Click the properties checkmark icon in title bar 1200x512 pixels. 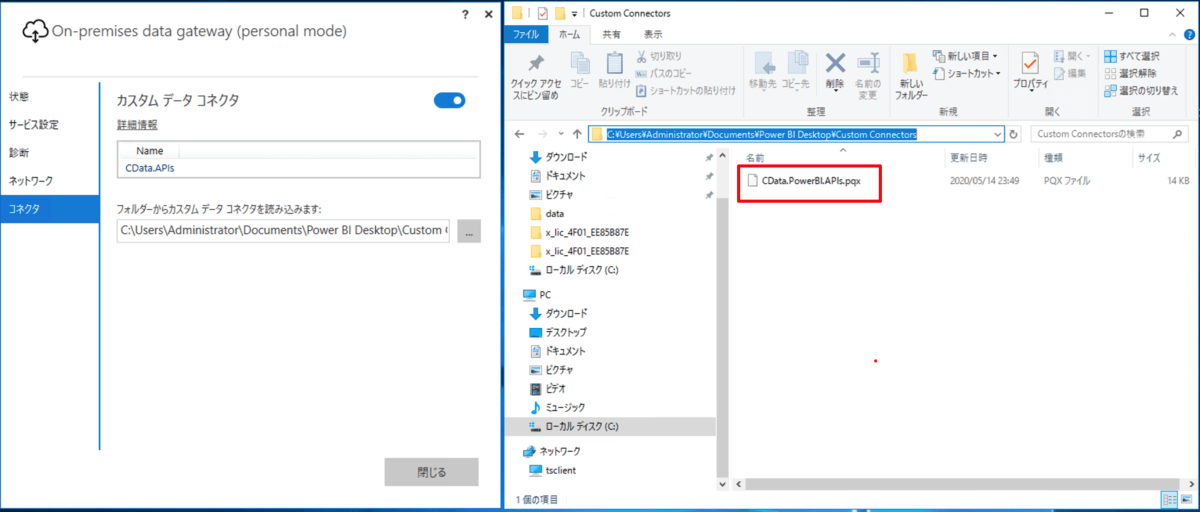(544, 13)
